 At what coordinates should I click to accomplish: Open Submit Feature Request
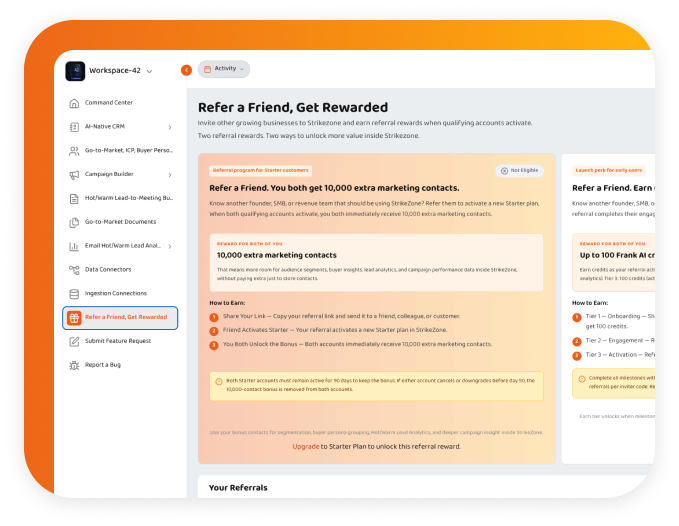(x=120, y=341)
